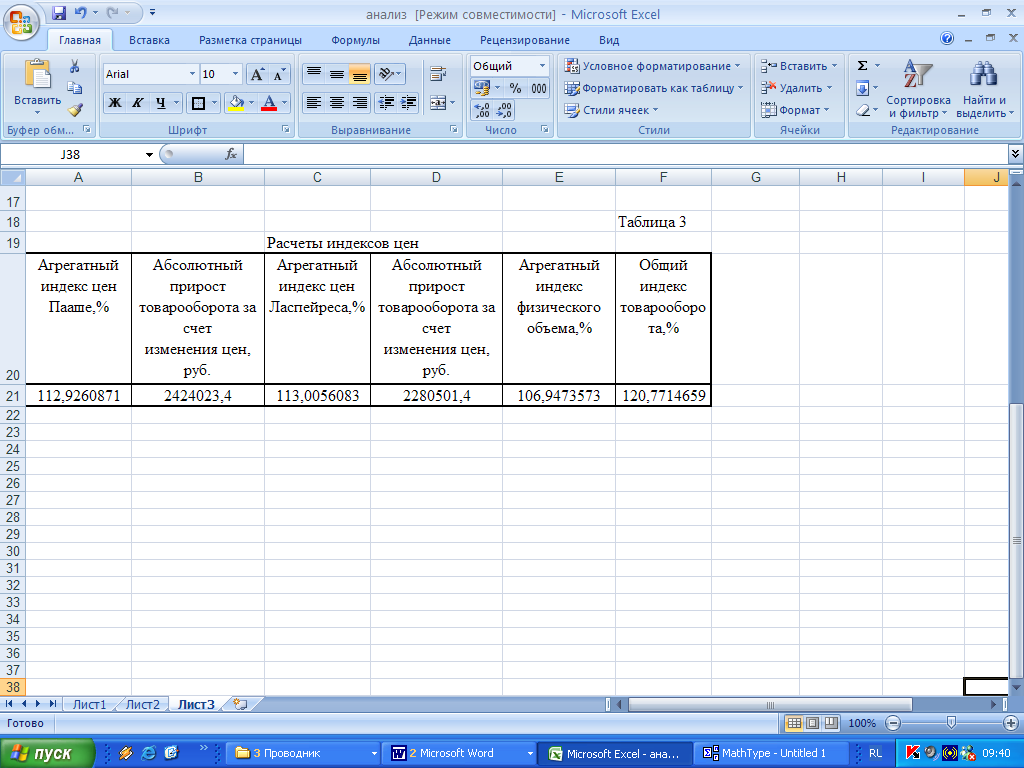Click the yellow fill color swatch
Viewport: 1024px width, 768px height.
(x=236, y=103)
